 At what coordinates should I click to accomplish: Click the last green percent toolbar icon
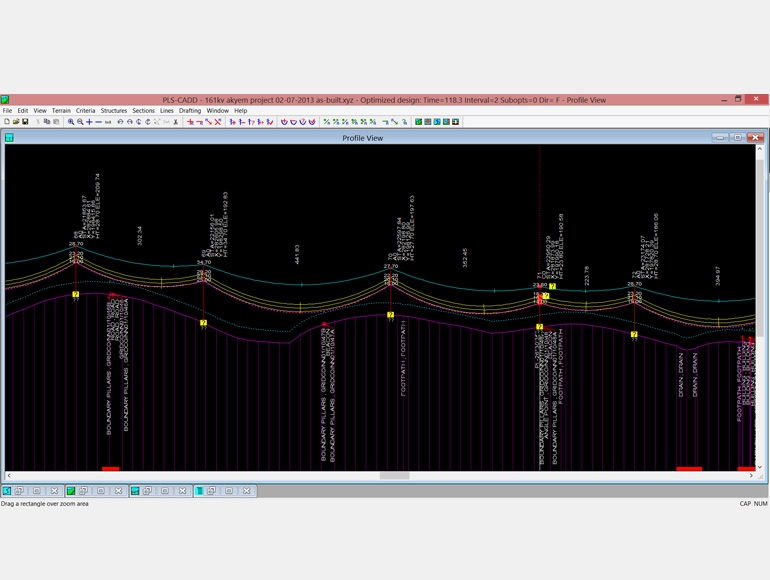click(373, 122)
